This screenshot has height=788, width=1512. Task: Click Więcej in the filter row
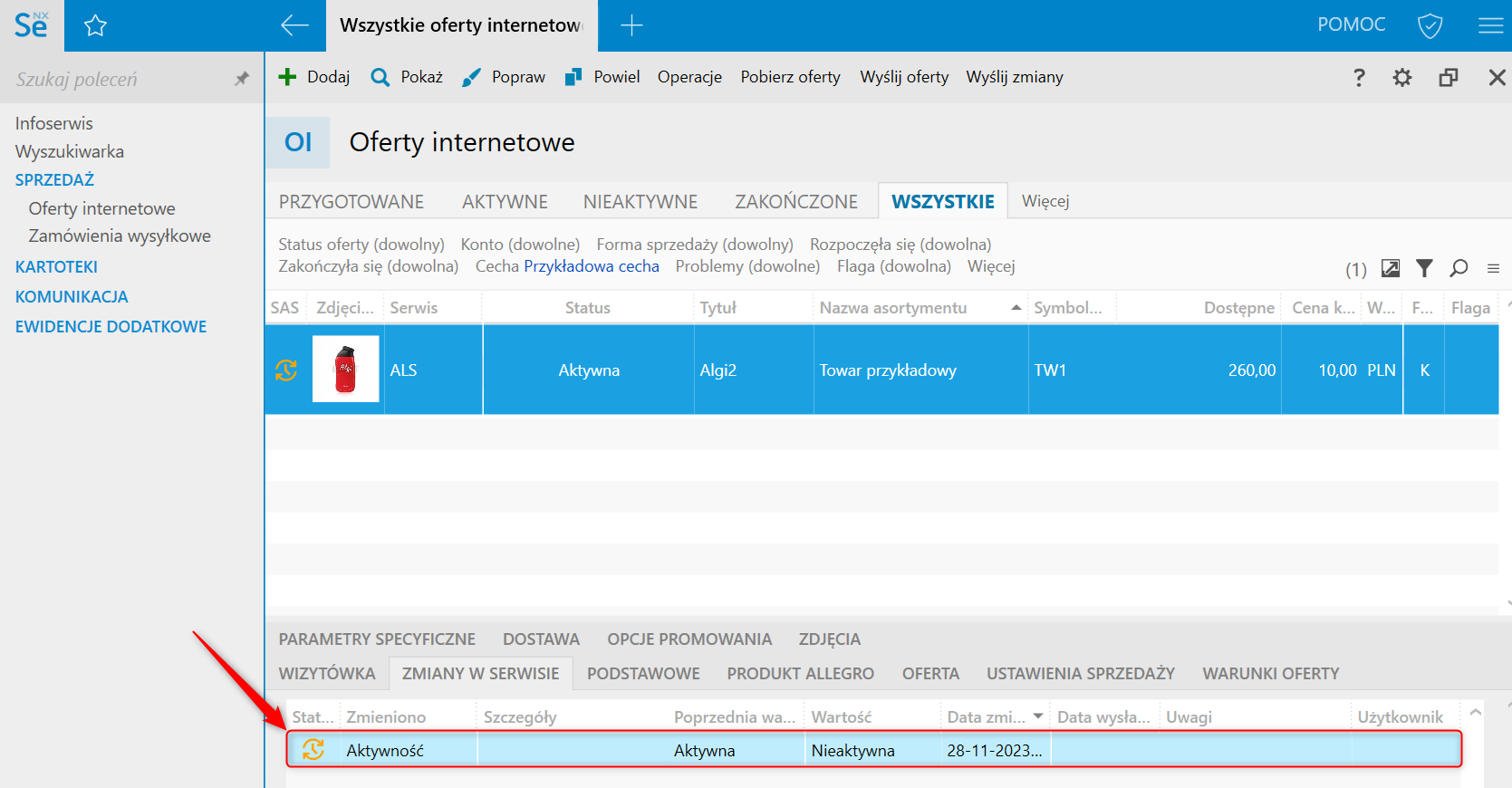coord(991,266)
